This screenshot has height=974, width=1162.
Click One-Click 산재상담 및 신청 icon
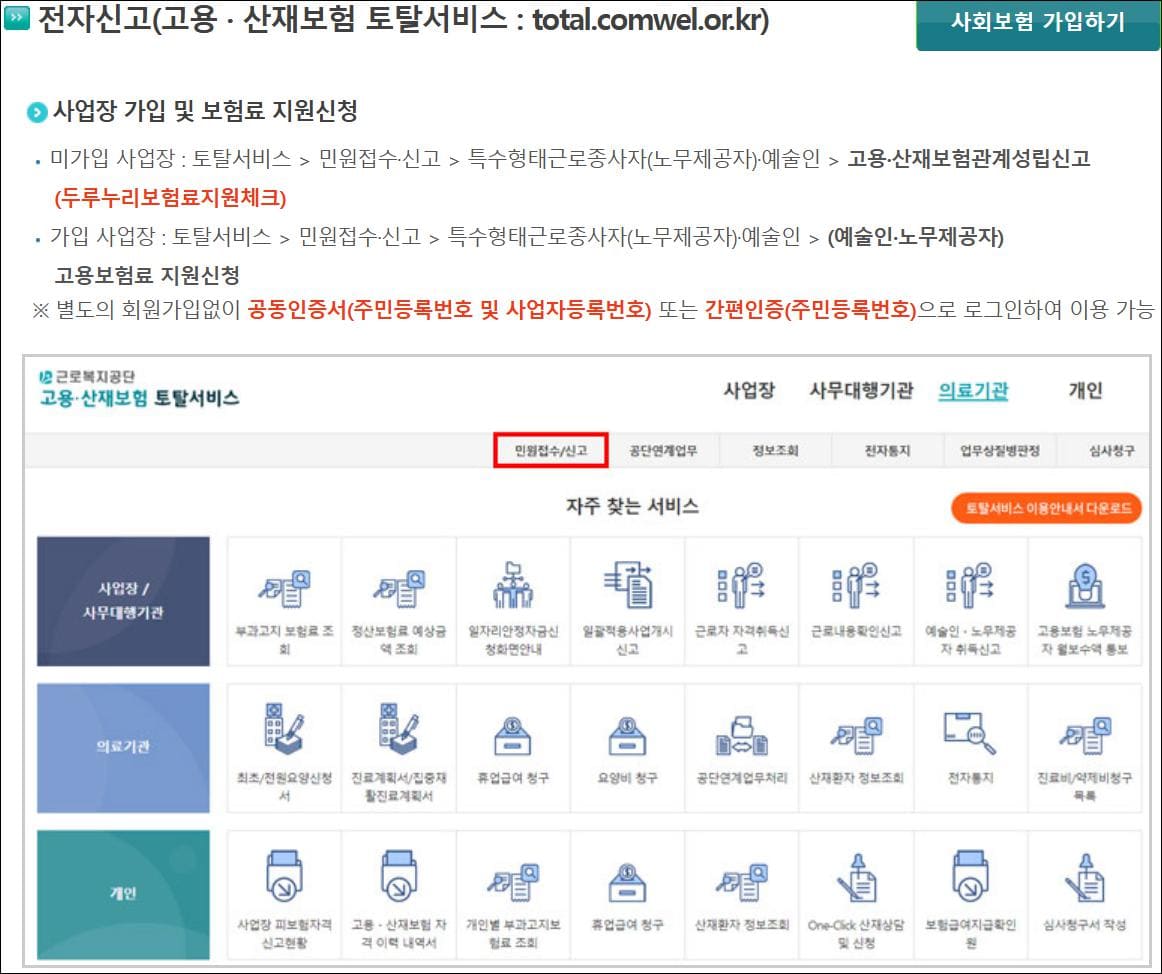tap(857, 895)
